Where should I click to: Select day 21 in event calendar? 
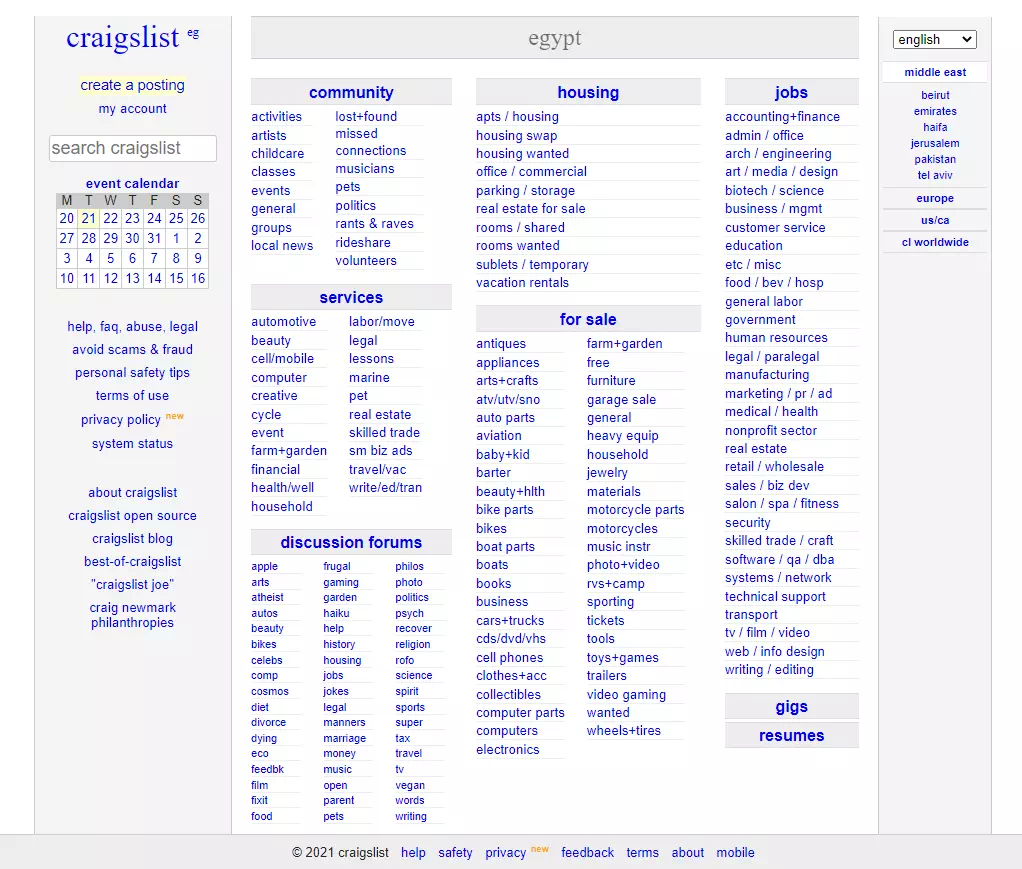[x=89, y=218]
